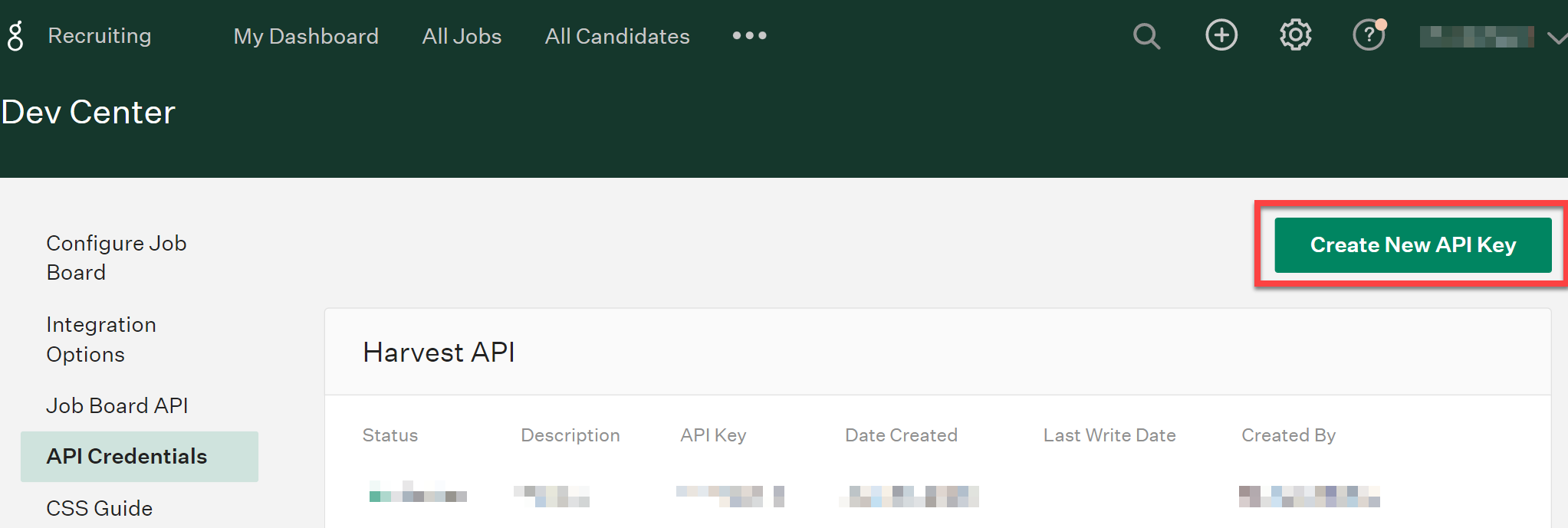Open All Candidates in navigation
This screenshot has height=528, width=1568.
pyautogui.click(x=617, y=36)
